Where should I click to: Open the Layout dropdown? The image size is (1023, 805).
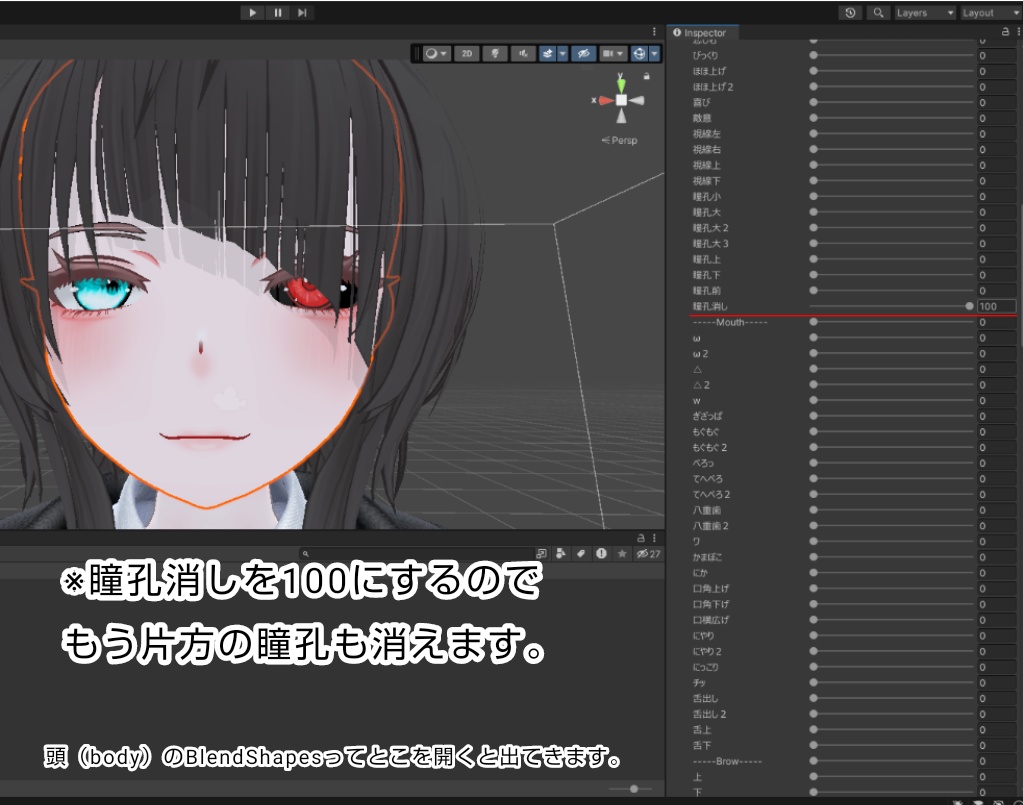(990, 12)
